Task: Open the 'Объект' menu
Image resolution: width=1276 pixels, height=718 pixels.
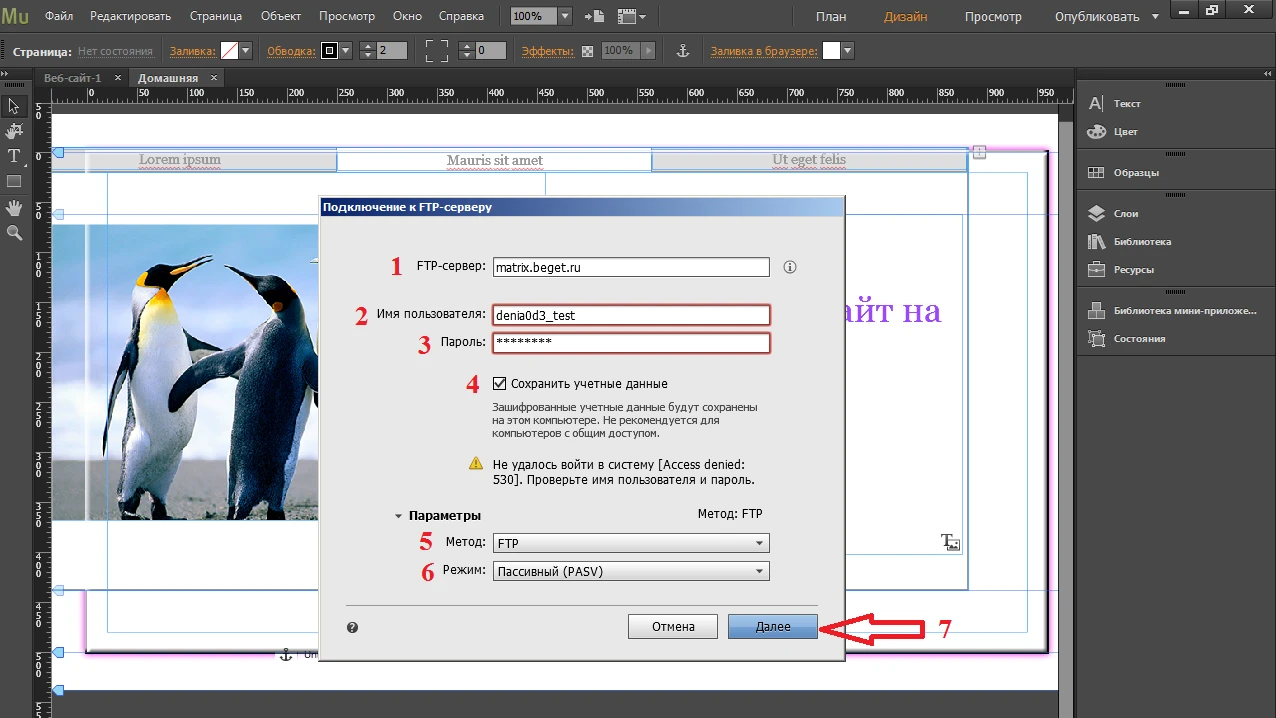Action: (x=280, y=17)
